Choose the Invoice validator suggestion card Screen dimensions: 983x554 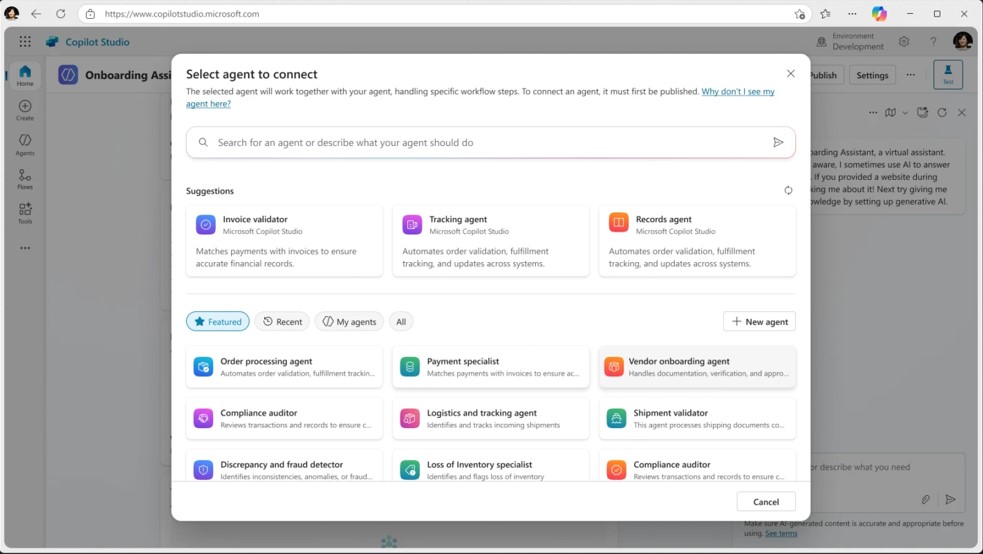pos(284,241)
